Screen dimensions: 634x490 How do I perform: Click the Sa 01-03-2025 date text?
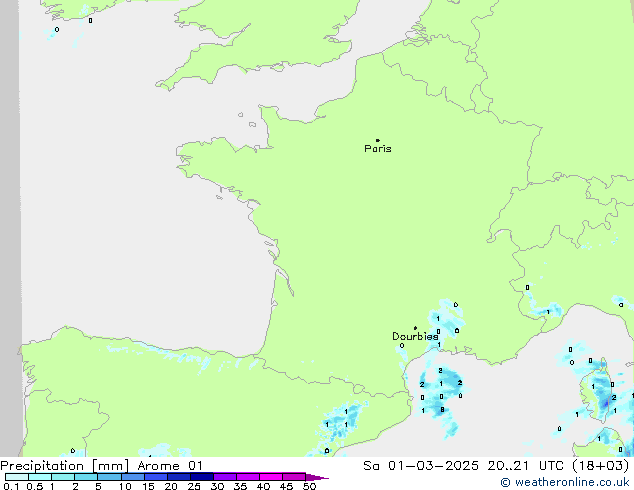tap(421, 466)
